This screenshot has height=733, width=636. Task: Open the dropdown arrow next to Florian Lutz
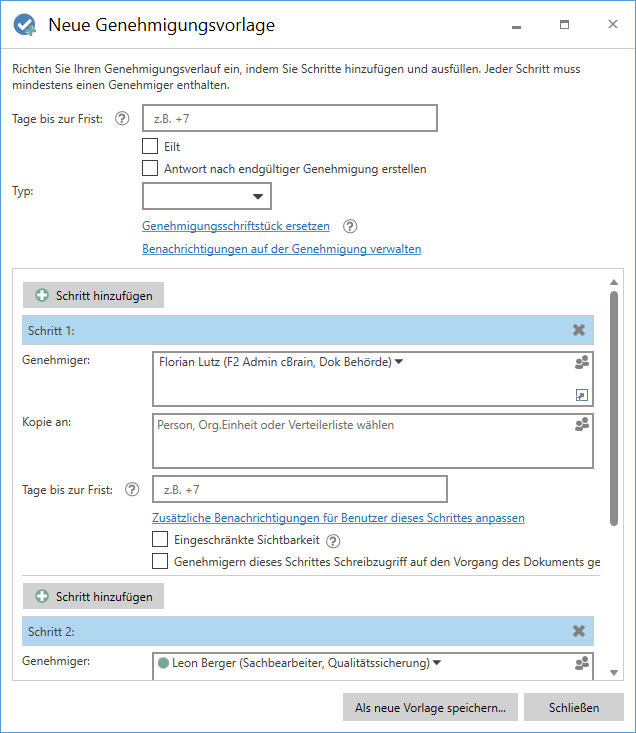pyautogui.click(x=399, y=362)
